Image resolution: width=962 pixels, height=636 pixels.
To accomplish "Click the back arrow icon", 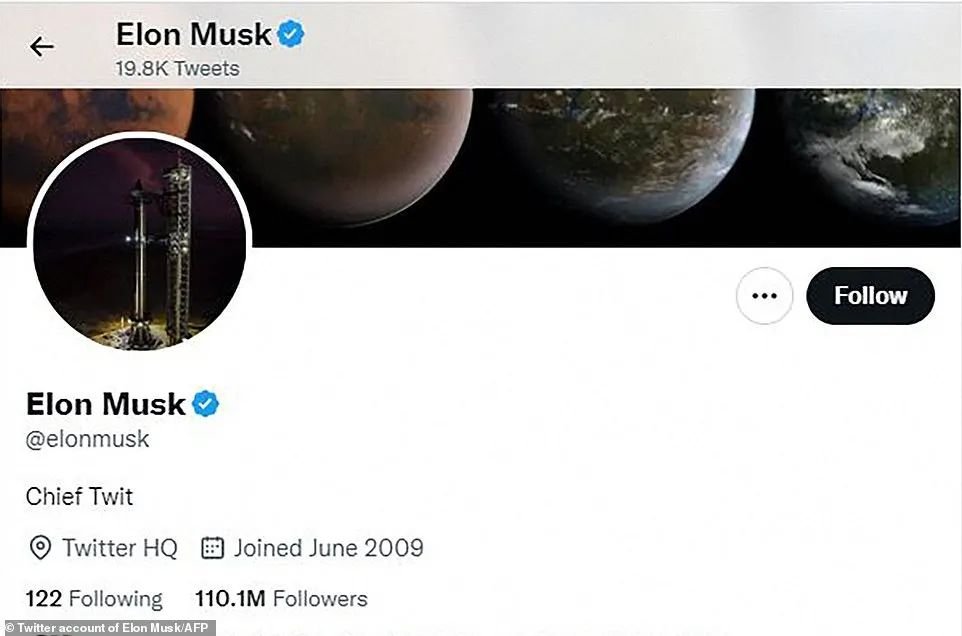I will (x=41, y=46).
